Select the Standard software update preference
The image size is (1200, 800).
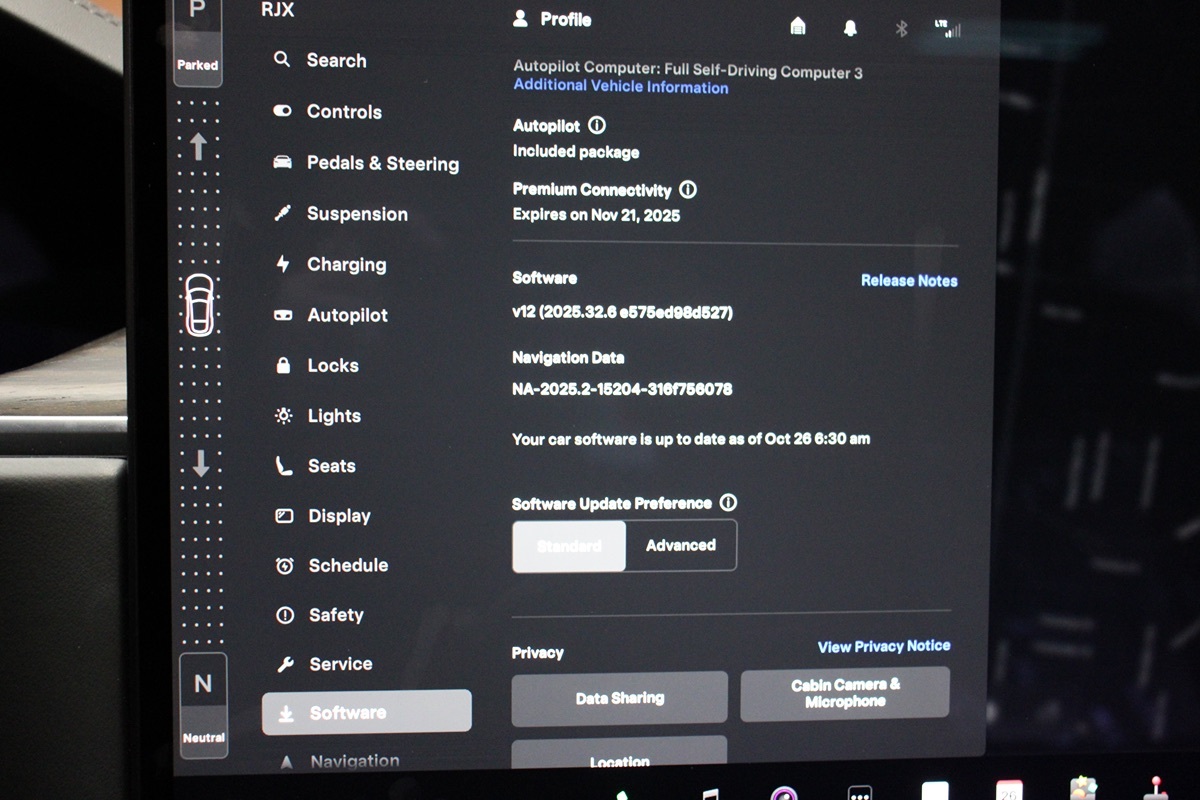569,546
